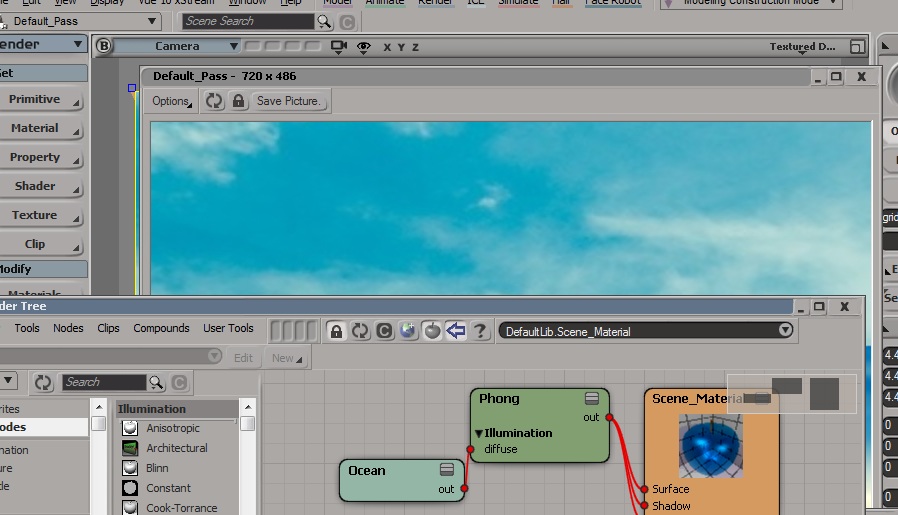
Task: Click C icon beside preset Search
Action: (179, 382)
